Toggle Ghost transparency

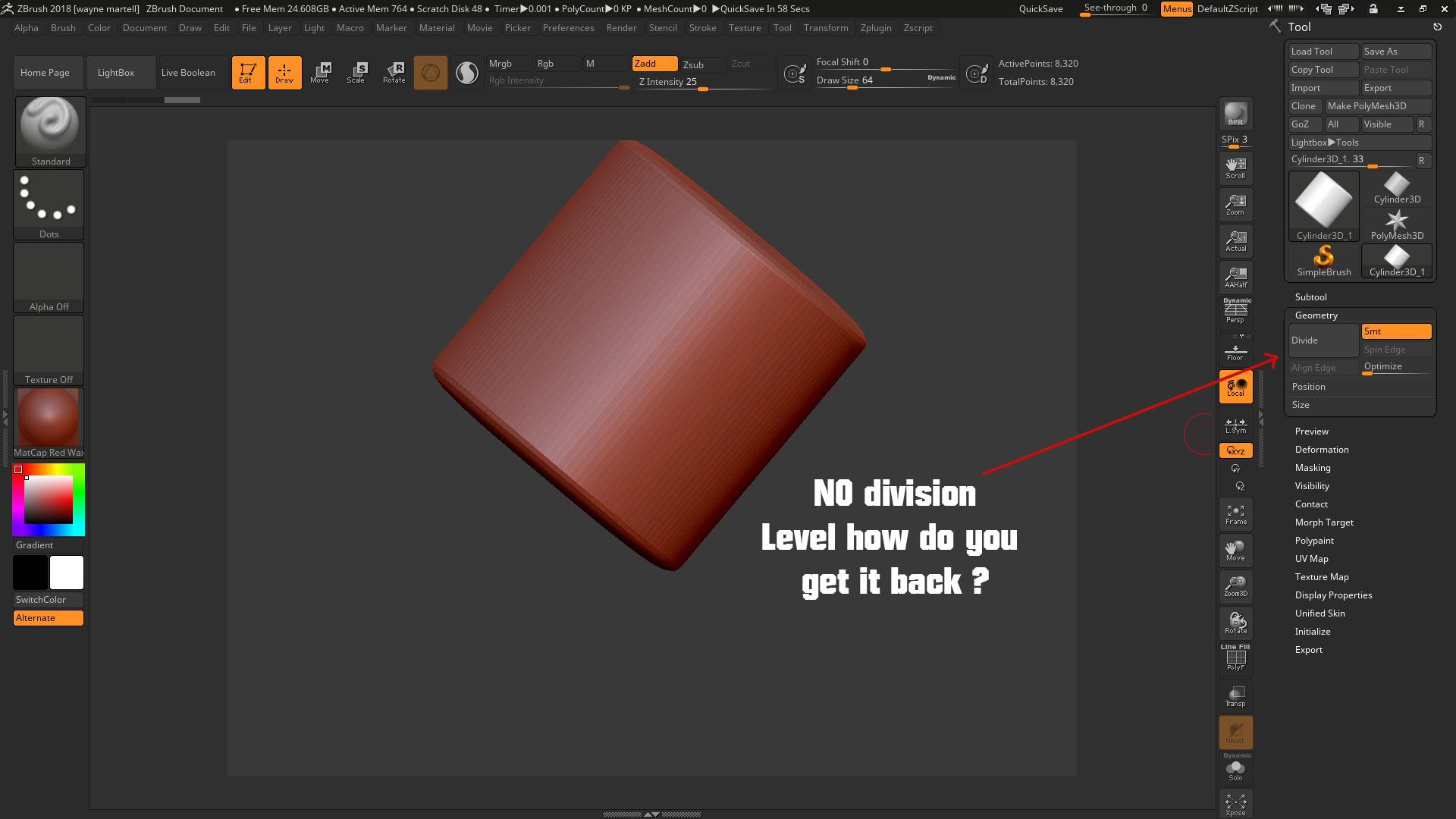[1235, 733]
